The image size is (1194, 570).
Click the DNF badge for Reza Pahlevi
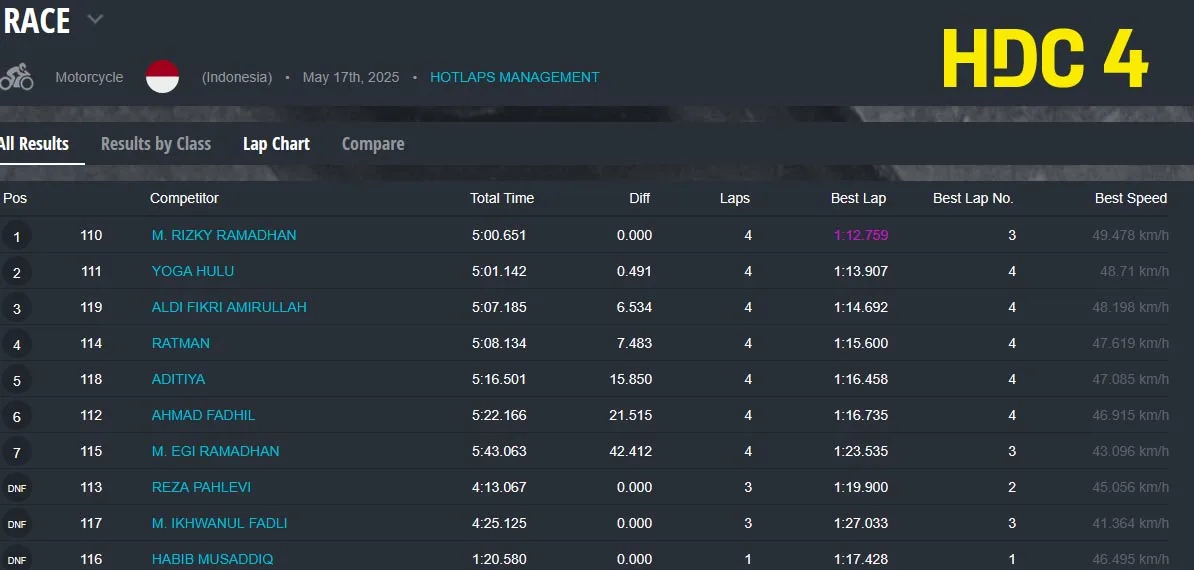click(x=16, y=488)
